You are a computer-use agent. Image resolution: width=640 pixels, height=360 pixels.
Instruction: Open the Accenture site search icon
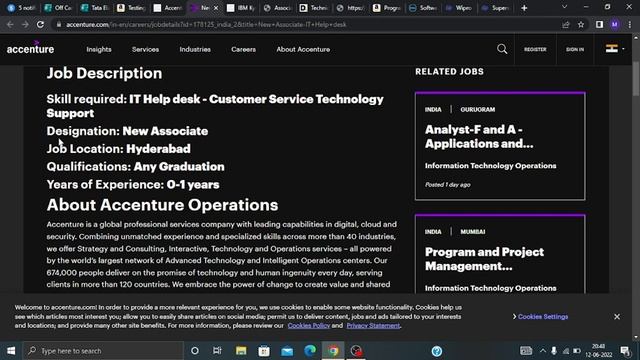point(502,49)
